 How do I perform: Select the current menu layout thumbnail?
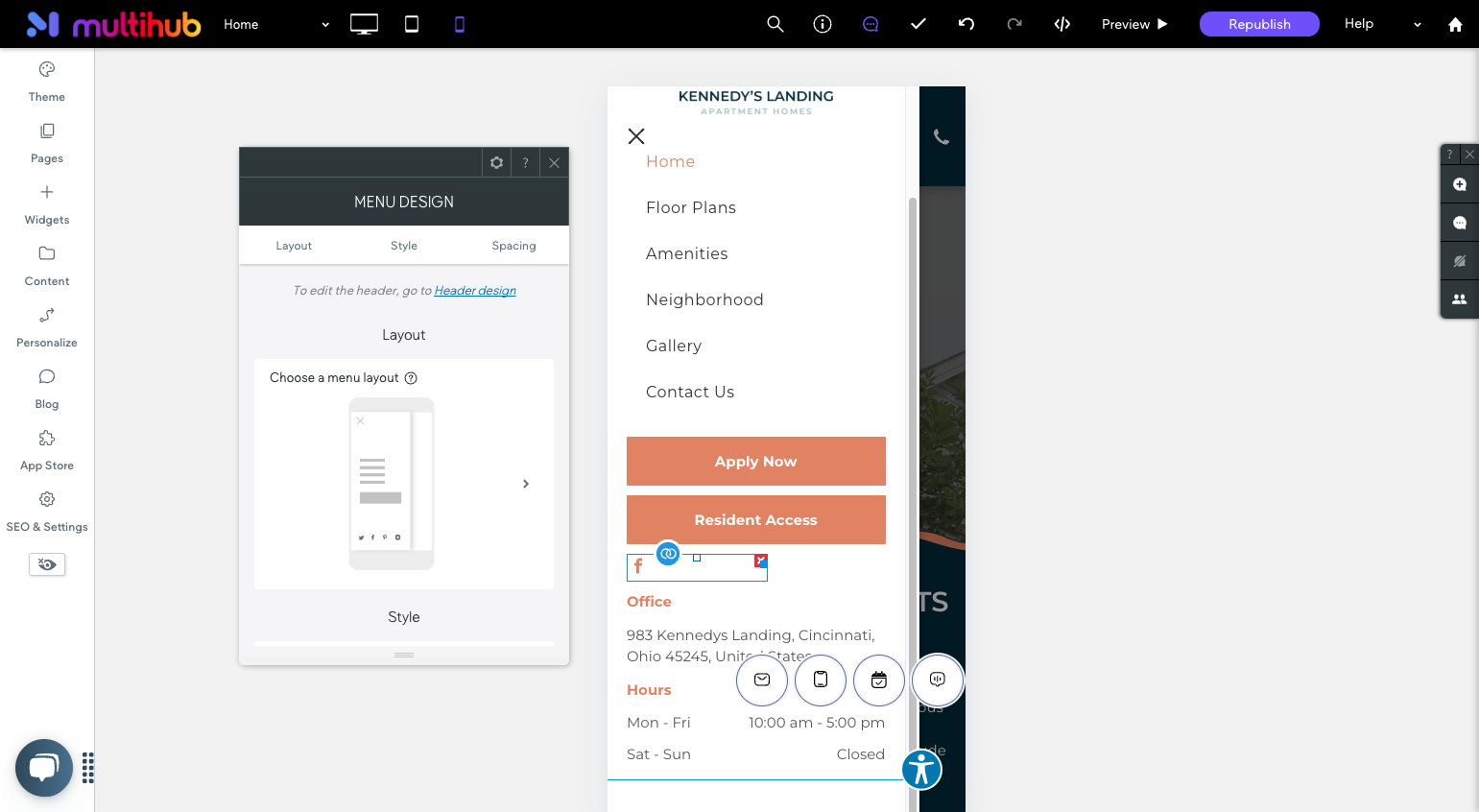pos(392,484)
